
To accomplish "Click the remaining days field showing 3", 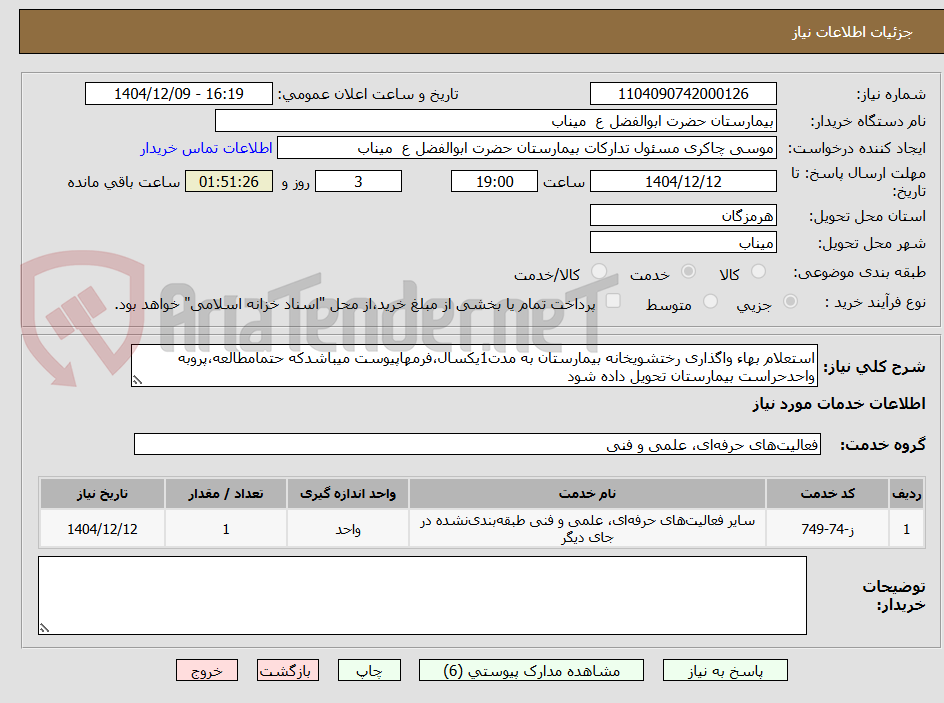I will 358,181.
